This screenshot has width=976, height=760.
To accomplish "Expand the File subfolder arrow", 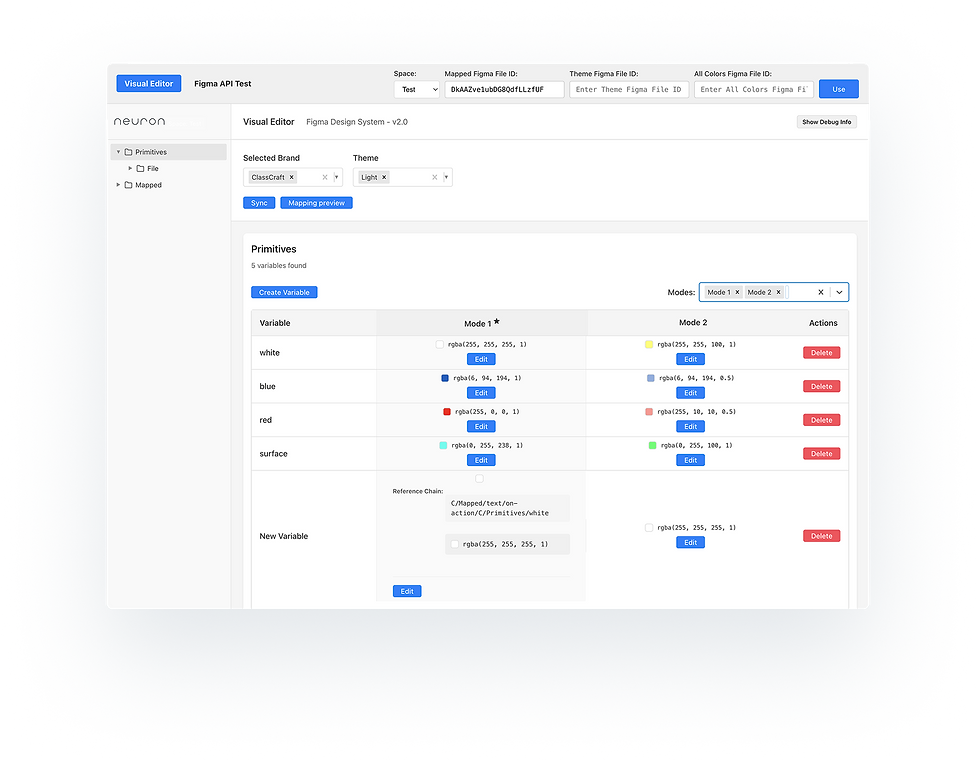I will click(130, 169).
